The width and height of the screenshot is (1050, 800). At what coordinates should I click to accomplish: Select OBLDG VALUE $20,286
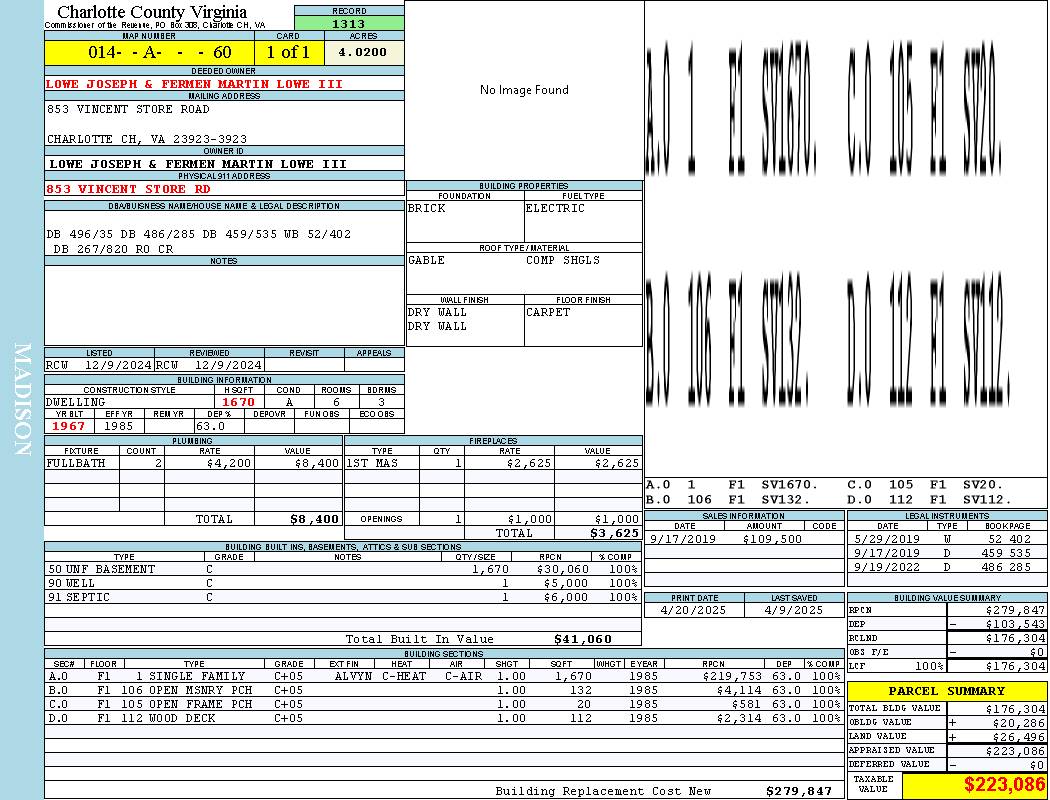[x=1018, y=723]
